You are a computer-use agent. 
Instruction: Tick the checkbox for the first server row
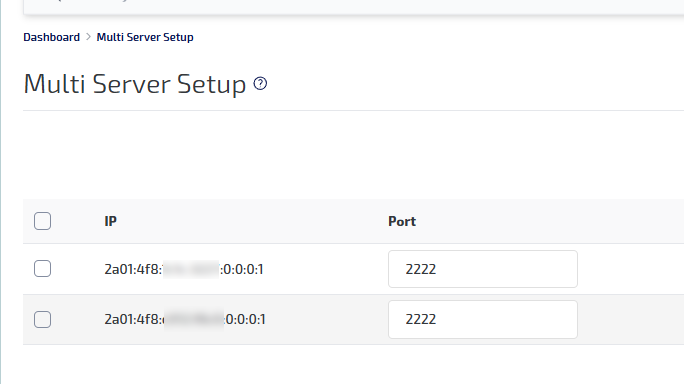pos(42,268)
